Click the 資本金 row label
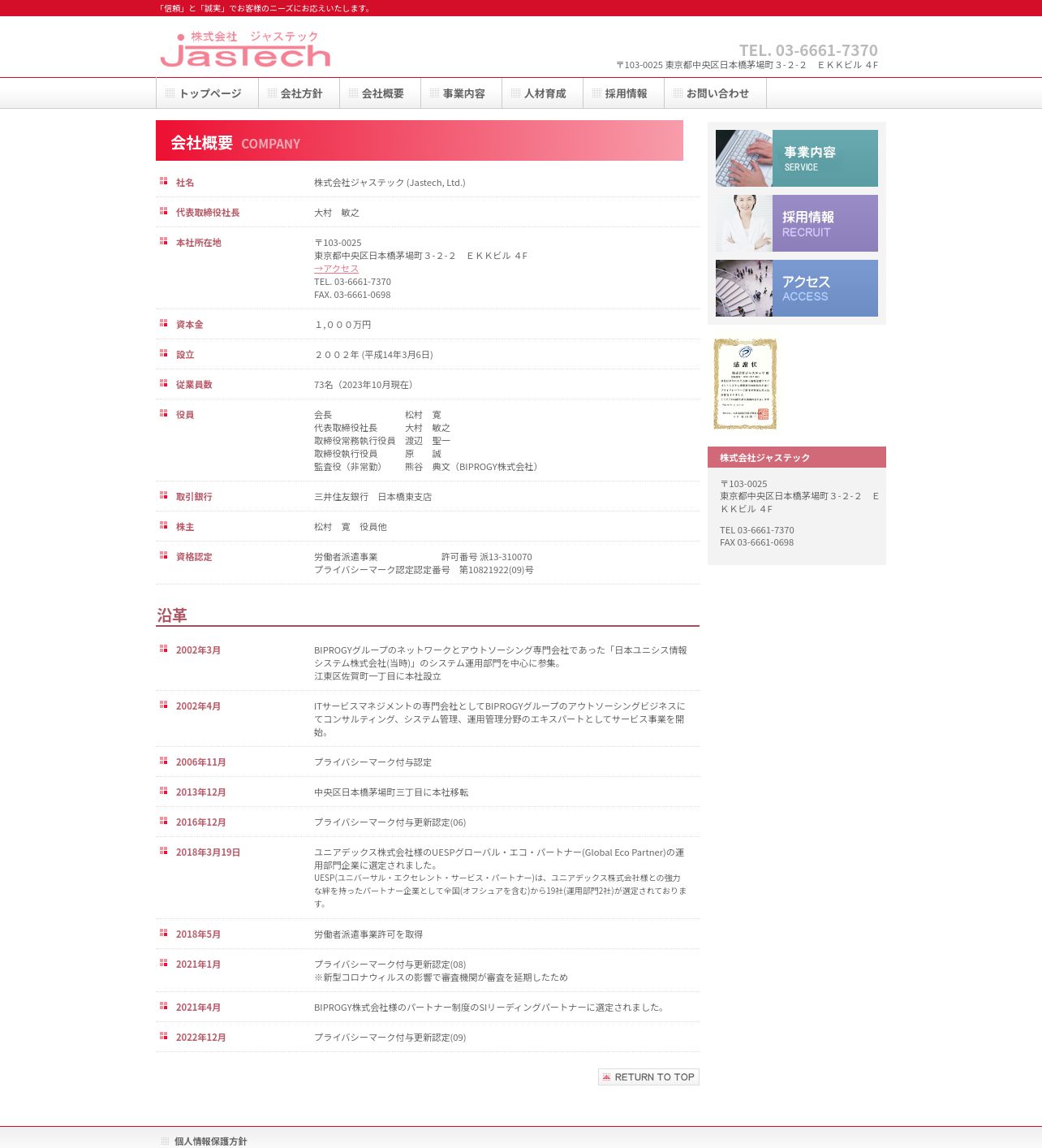This screenshot has width=1042, height=1148. click(190, 325)
